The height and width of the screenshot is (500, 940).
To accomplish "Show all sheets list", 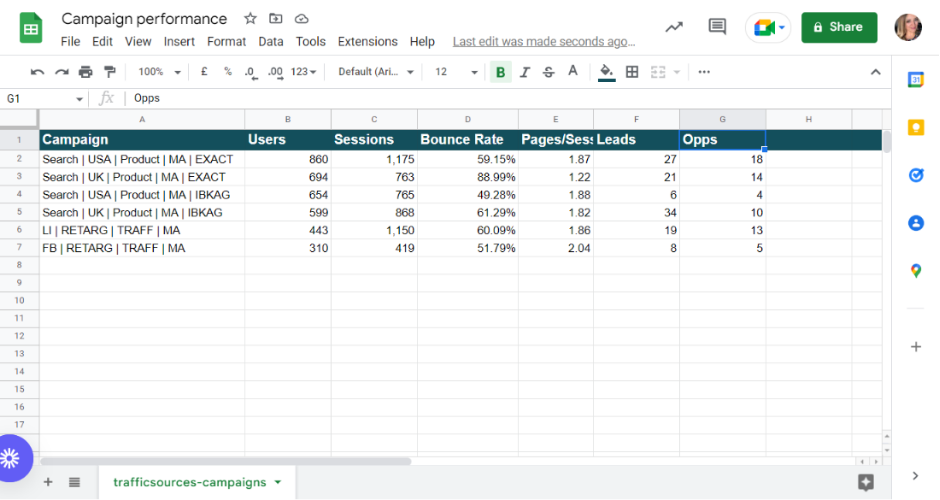I will pos(74,482).
